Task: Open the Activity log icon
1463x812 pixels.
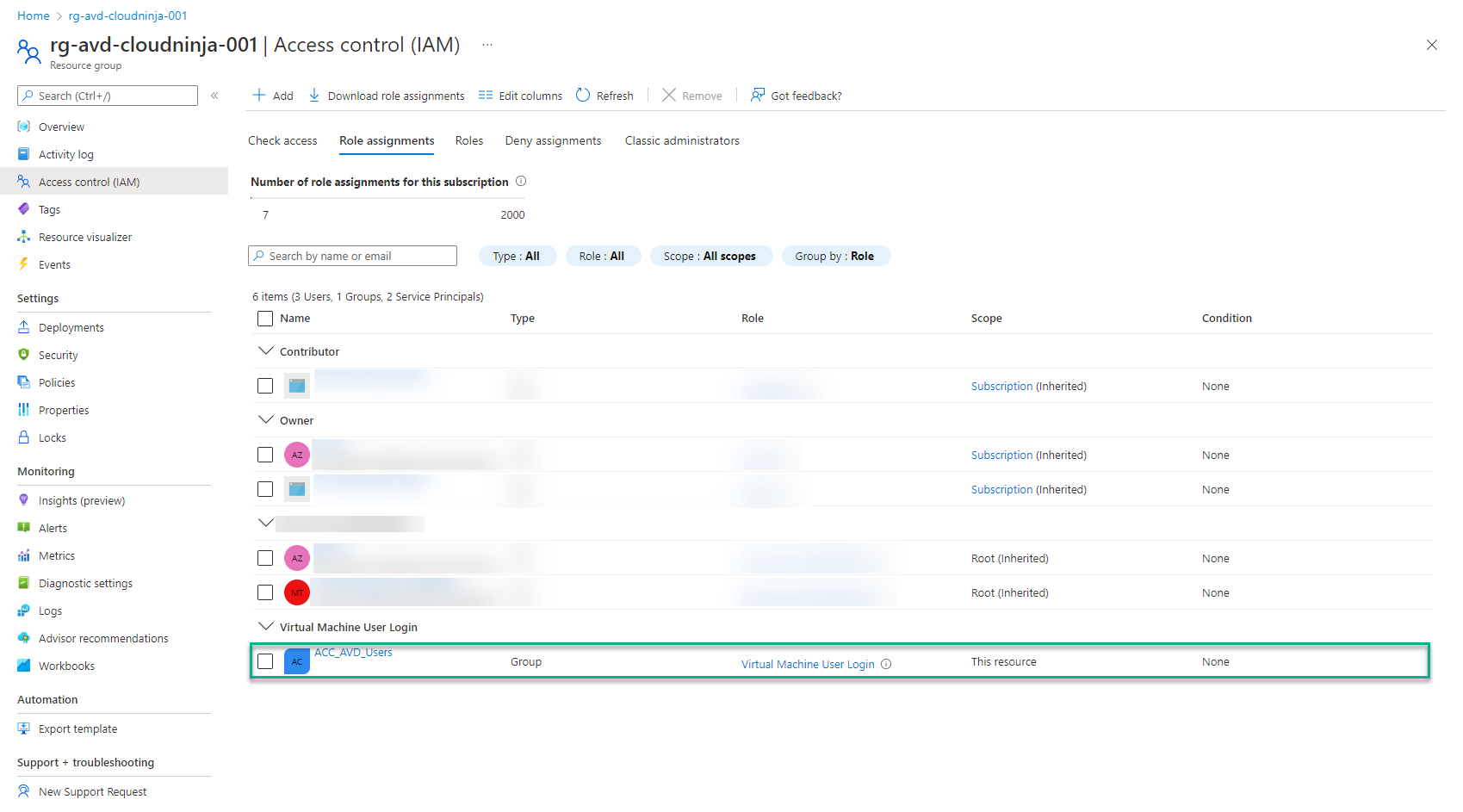Action: [x=24, y=154]
